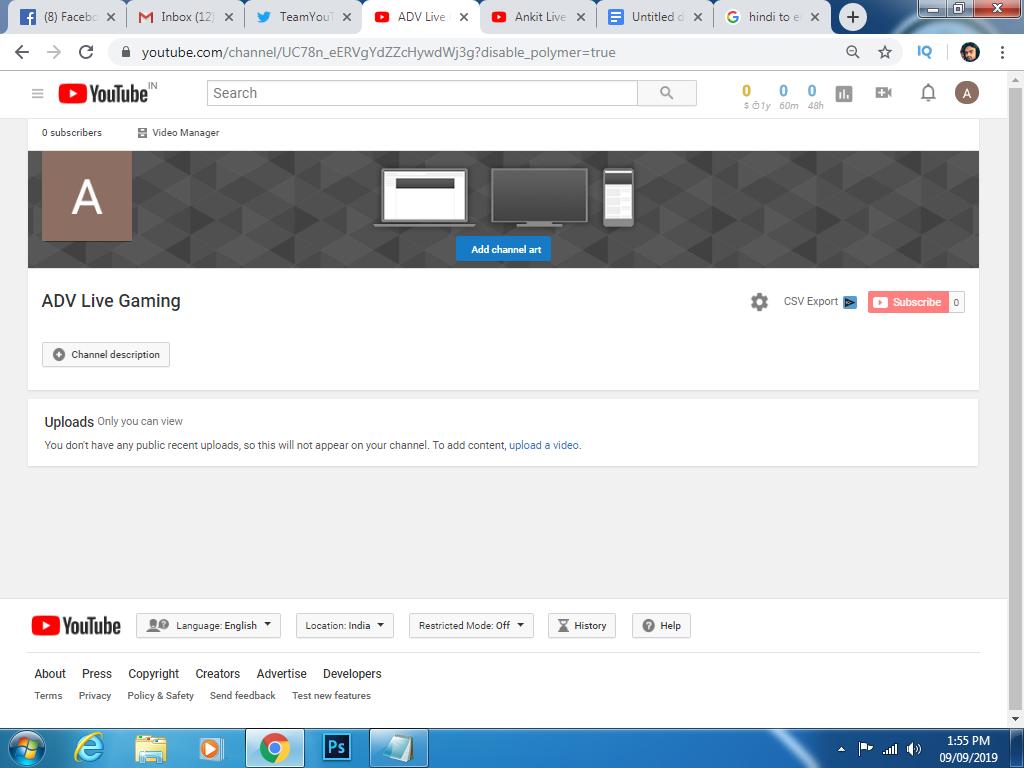Click the large channel avatar letter A
The height and width of the screenshot is (768, 1024).
[x=87, y=197]
